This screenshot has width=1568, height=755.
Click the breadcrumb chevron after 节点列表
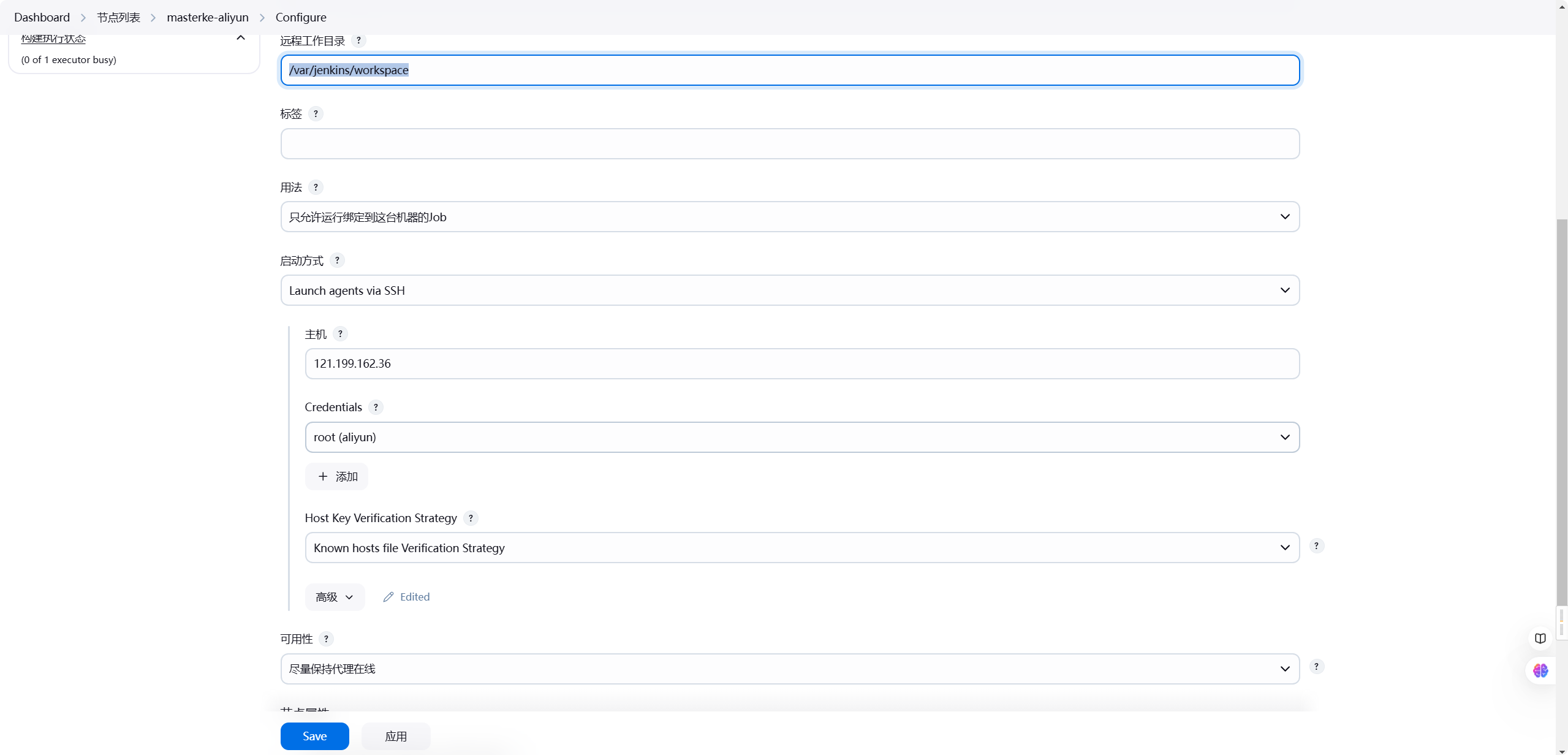click(x=153, y=18)
